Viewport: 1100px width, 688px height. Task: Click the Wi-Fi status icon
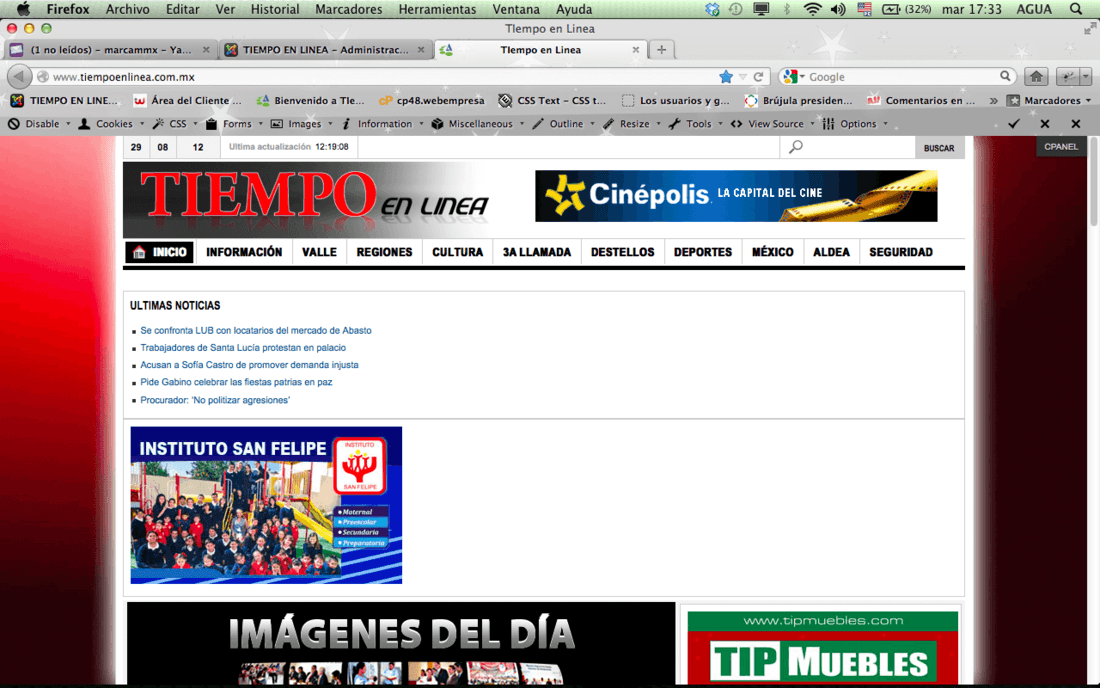coord(812,9)
